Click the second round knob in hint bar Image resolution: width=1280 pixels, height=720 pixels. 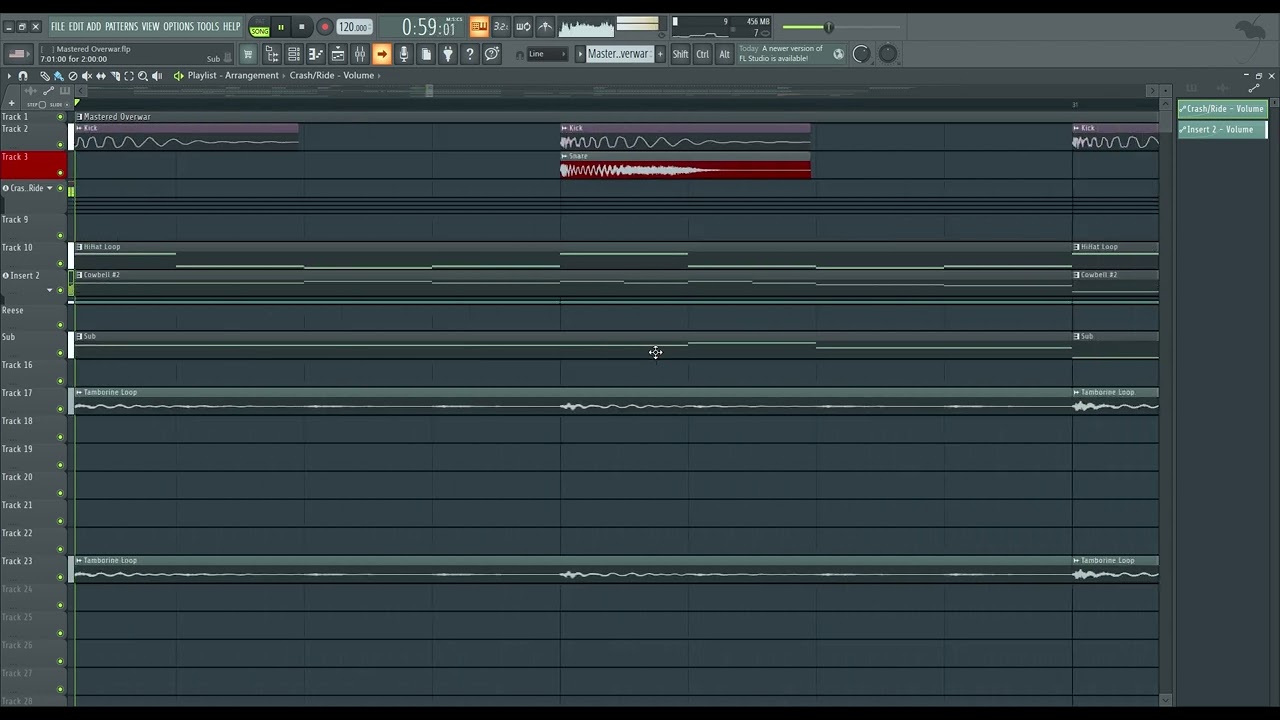(x=887, y=54)
